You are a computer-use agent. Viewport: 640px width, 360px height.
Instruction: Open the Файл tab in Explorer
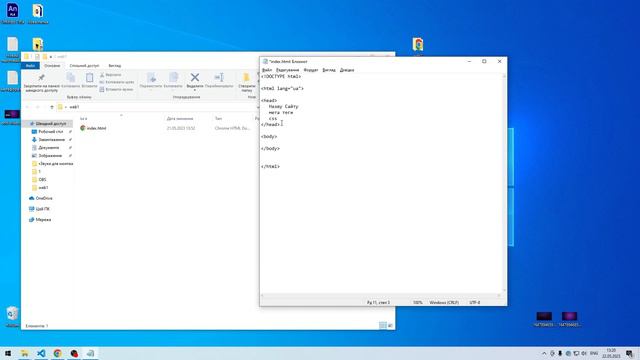pyautogui.click(x=30, y=66)
